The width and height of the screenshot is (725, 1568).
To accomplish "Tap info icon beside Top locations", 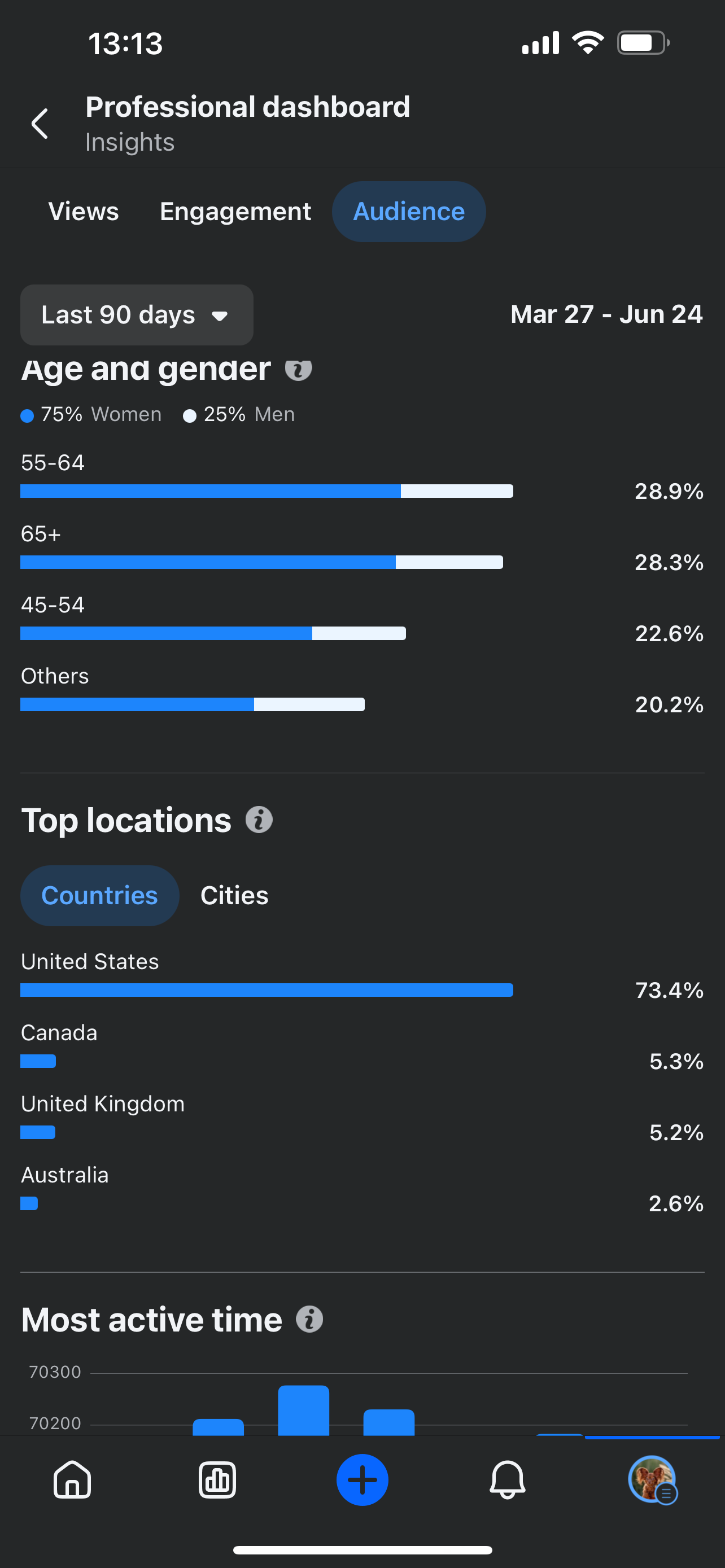I will [259, 820].
